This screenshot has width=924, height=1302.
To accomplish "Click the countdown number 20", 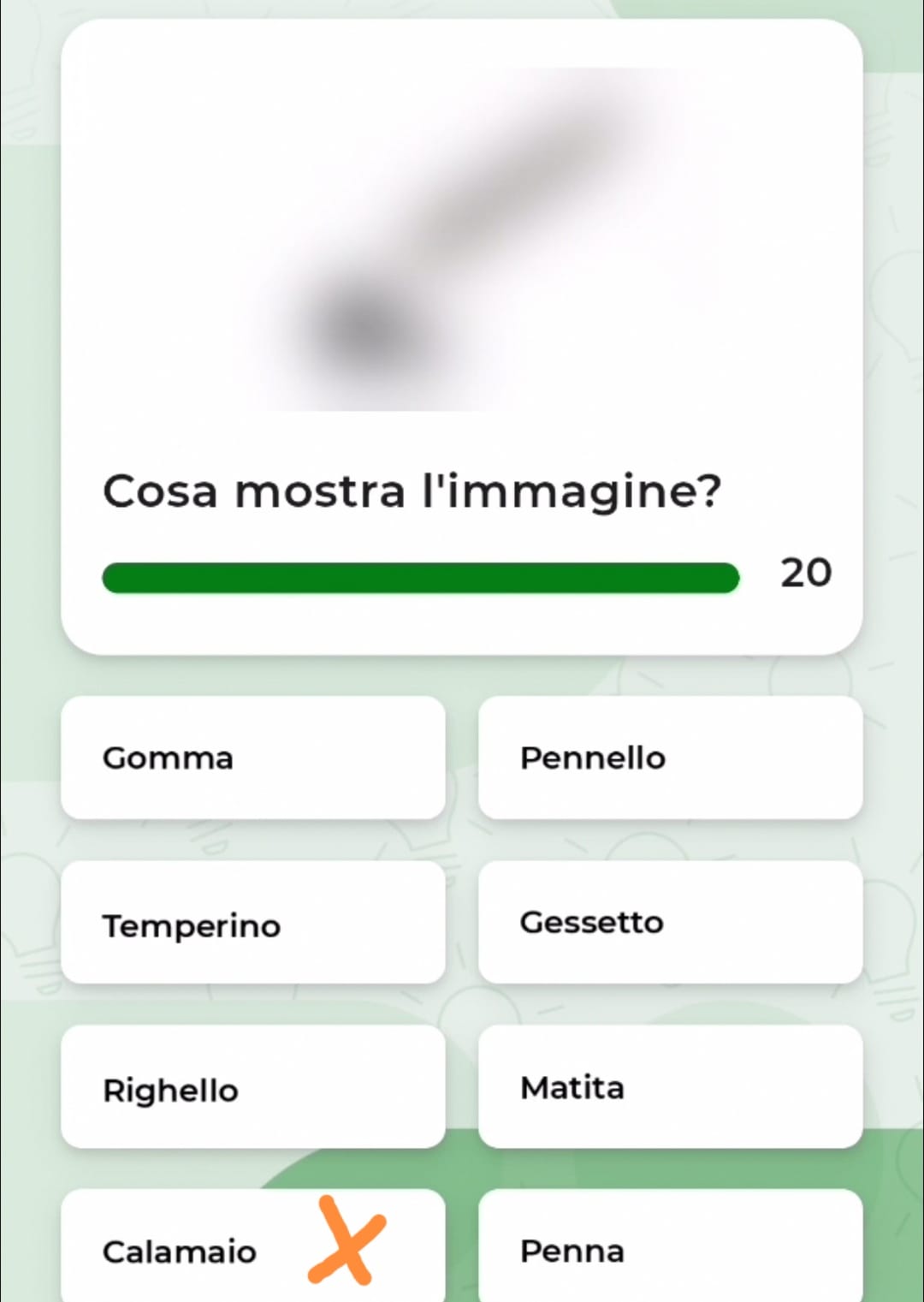I will click(805, 573).
